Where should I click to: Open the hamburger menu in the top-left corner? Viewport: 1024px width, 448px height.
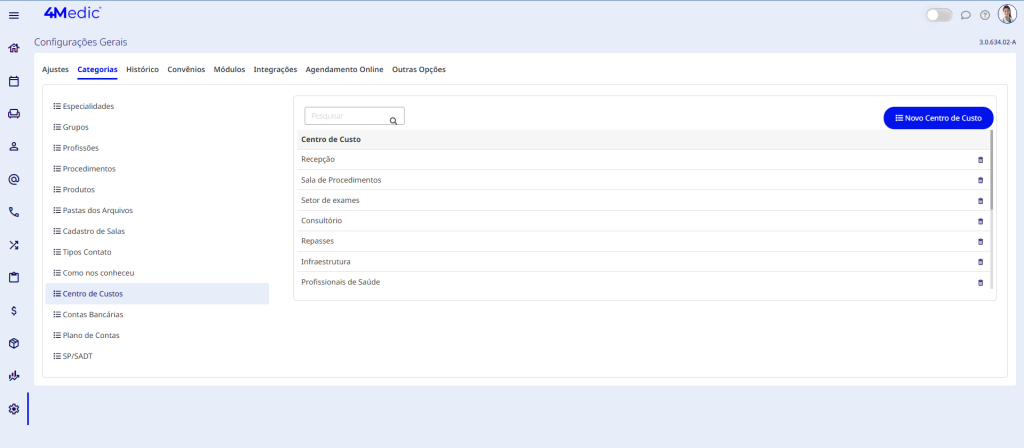pos(14,15)
